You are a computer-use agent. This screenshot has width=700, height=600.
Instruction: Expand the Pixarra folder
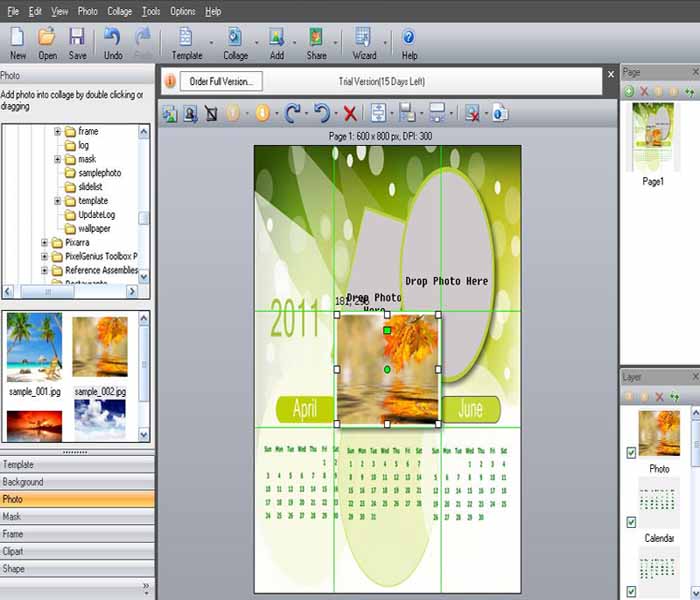point(44,242)
